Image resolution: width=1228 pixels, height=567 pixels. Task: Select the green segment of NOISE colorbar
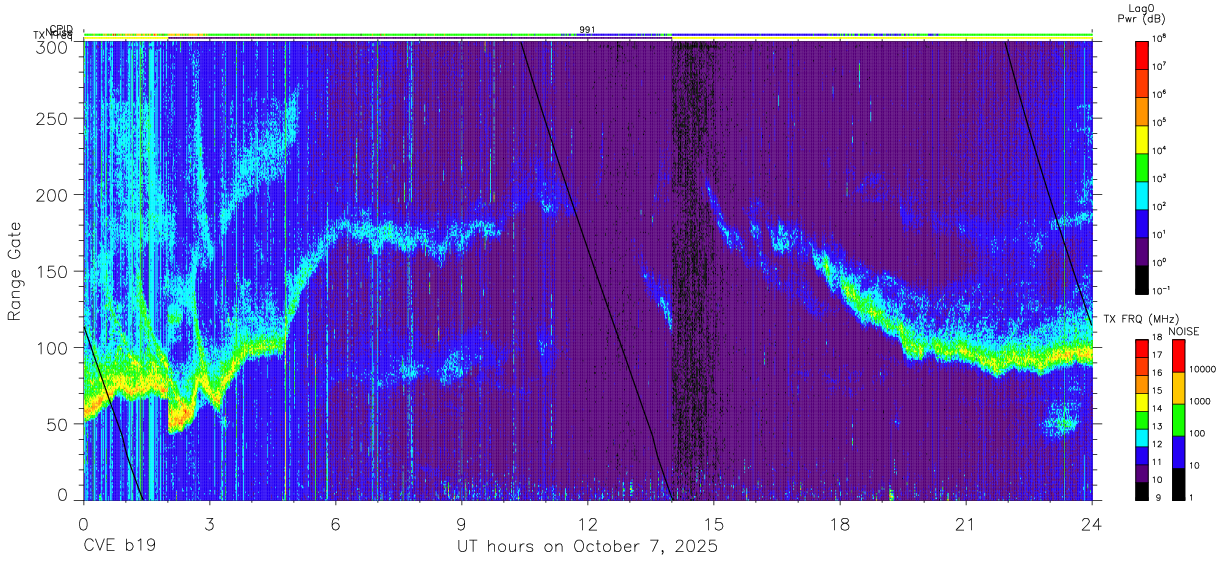click(1177, 419)
